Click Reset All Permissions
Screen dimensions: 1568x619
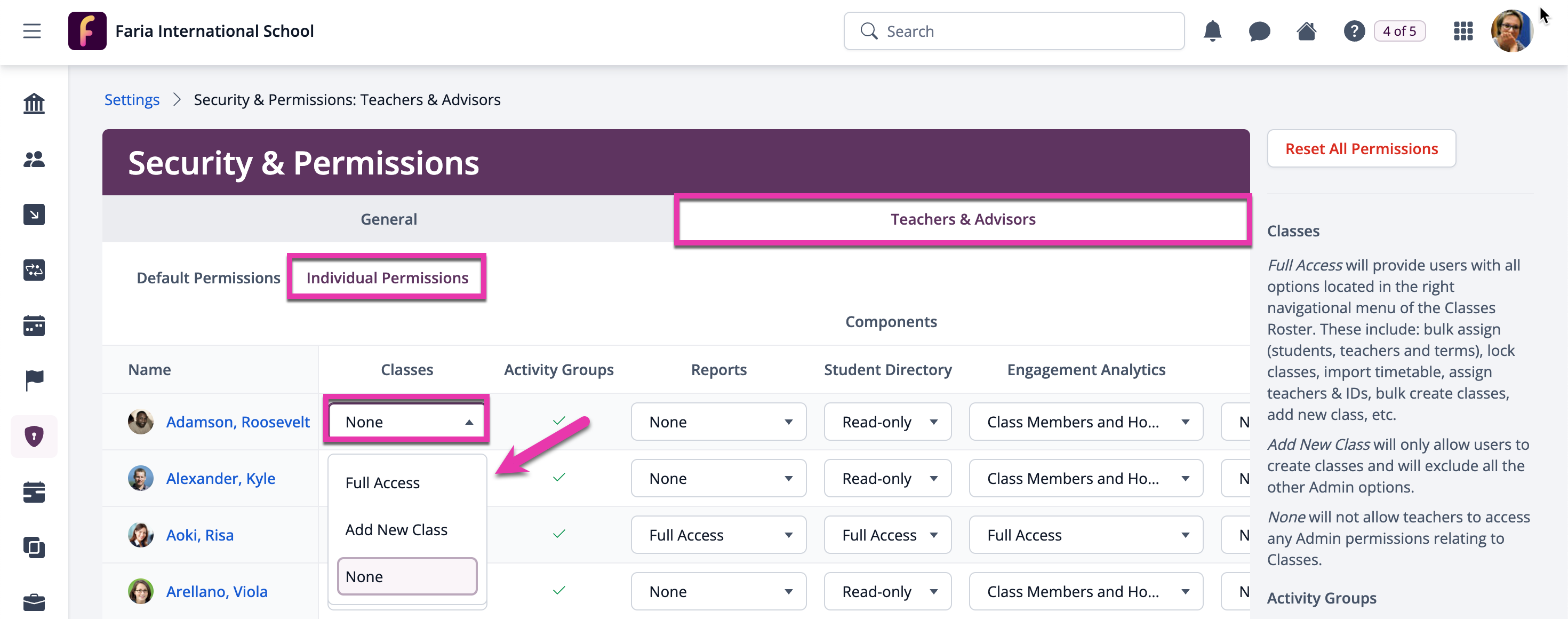(1361, 149)
